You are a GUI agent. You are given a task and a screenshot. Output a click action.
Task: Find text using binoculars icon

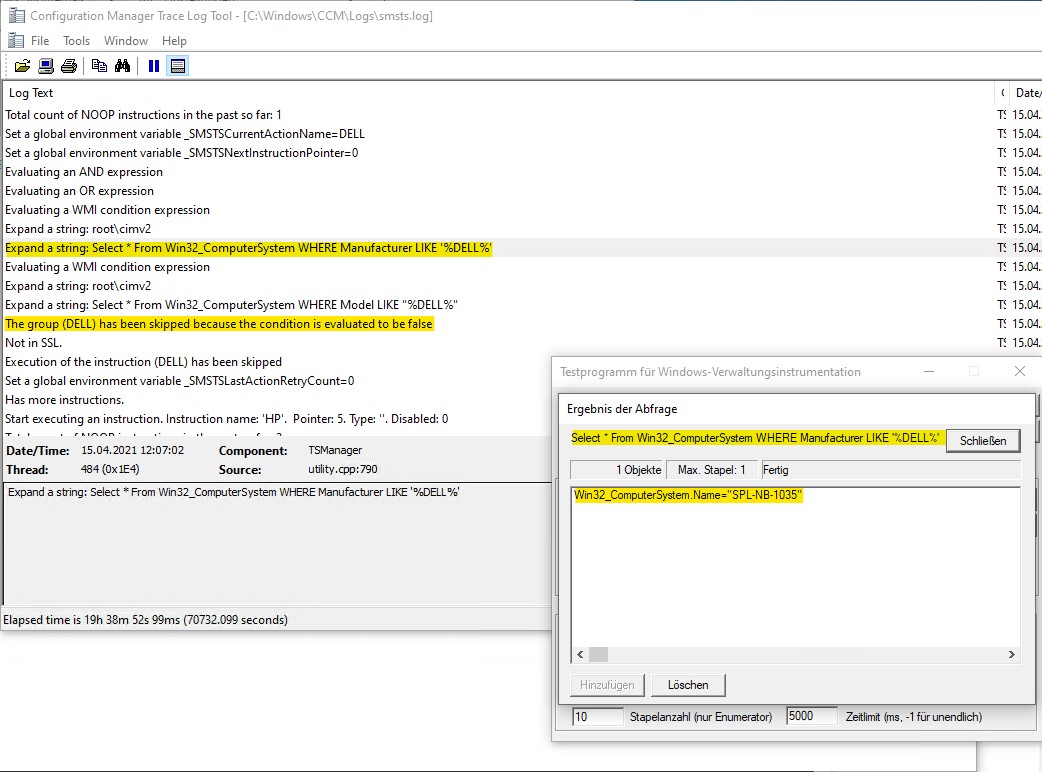coord(122,66)
